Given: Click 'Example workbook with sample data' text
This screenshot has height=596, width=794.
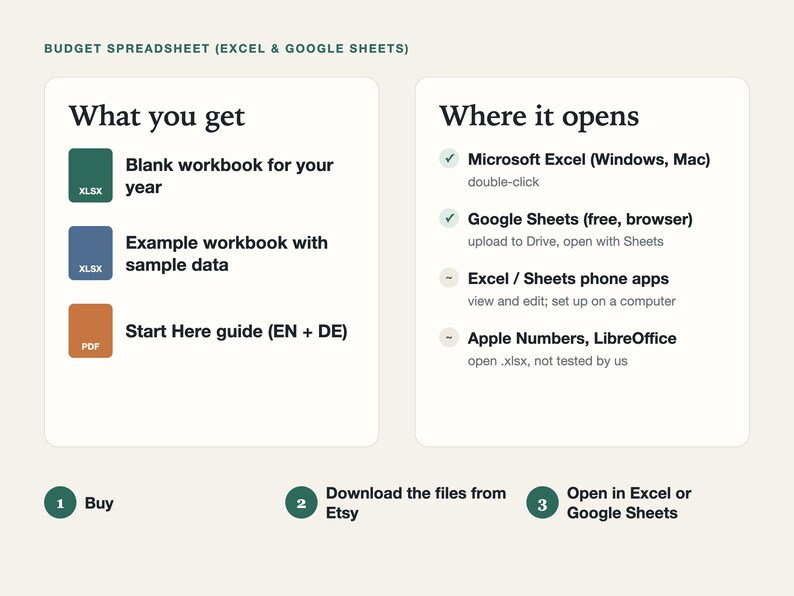Looking at the screenshot, I should click(x=227, y=254).
